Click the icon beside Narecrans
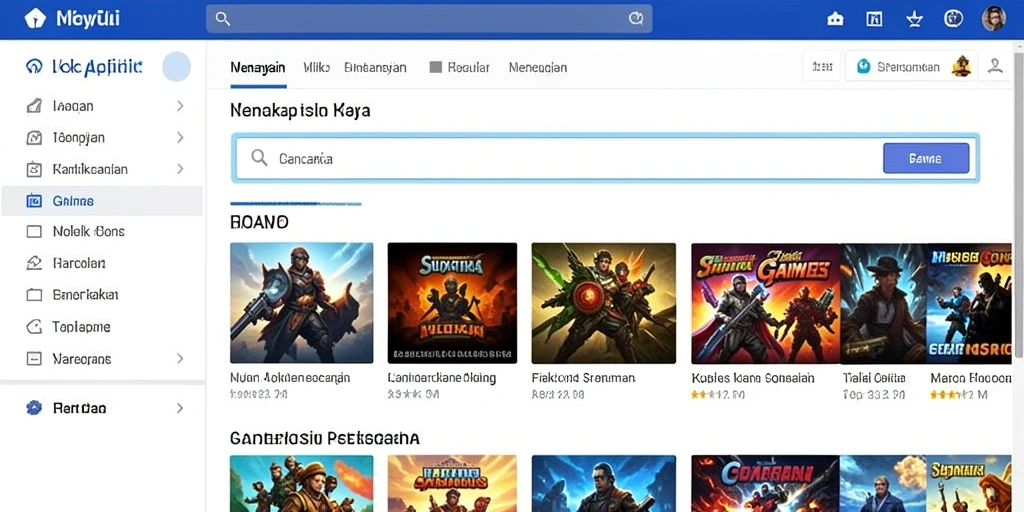This screenshot has width=1024, height=512. pyautogui.click(x=34, y=359)
